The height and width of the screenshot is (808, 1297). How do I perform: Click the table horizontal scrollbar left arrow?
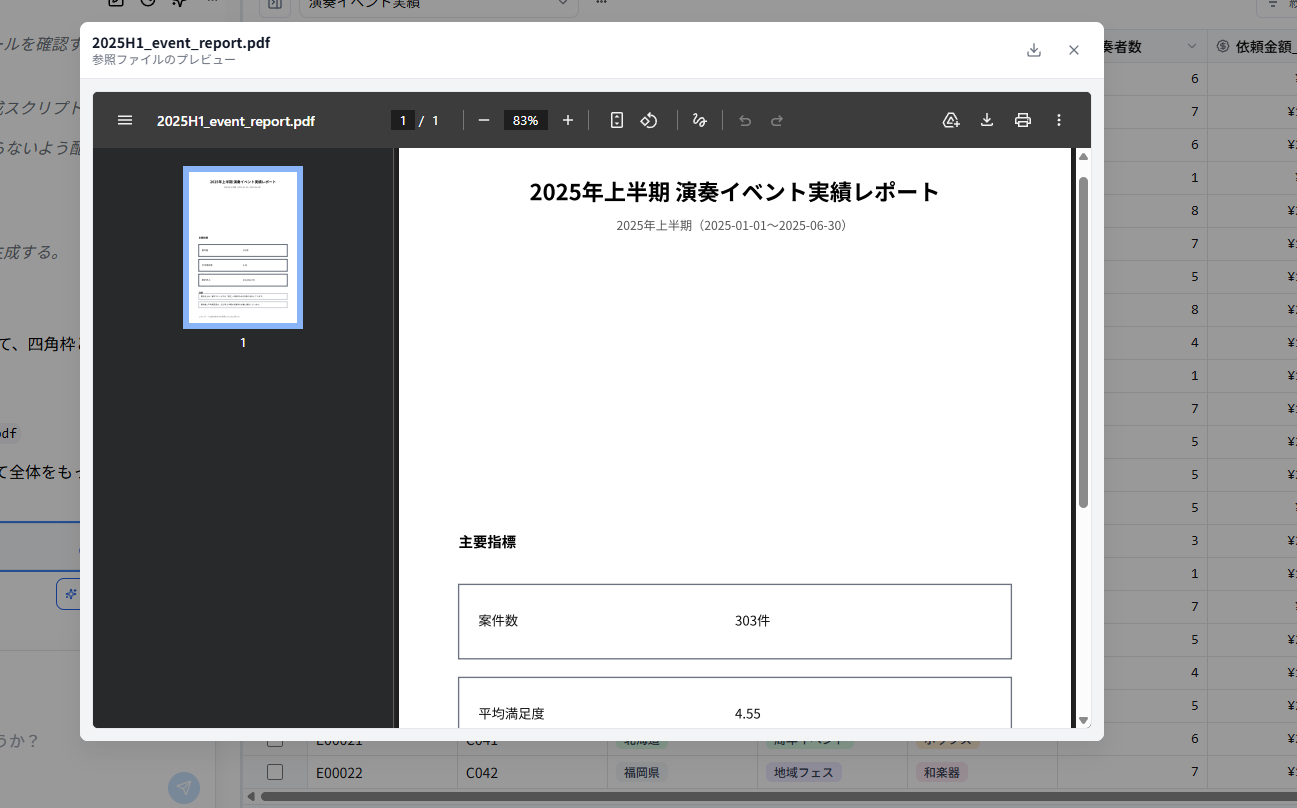click(251, 797)
